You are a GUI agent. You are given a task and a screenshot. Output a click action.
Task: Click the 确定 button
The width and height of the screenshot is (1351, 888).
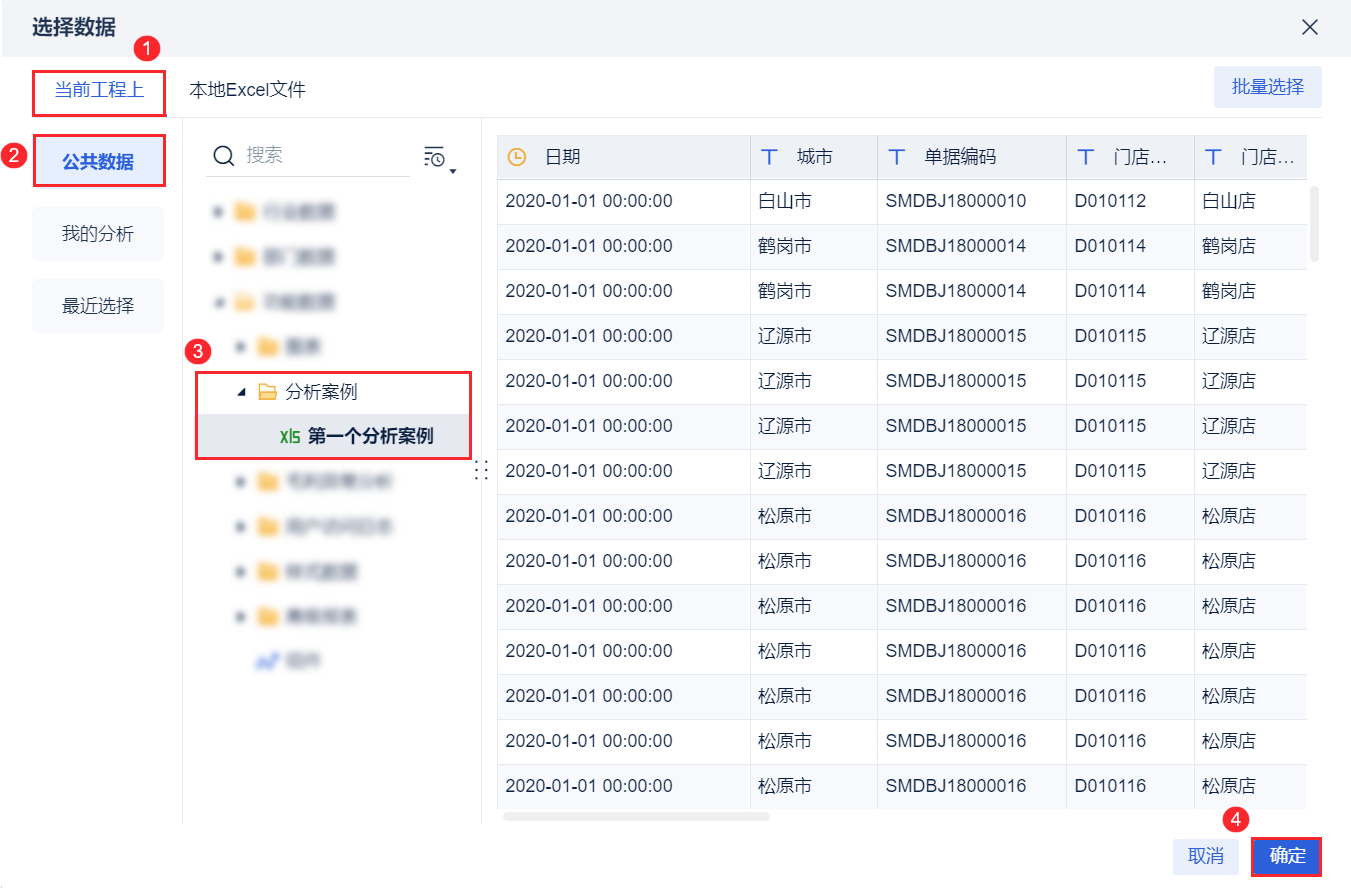point(1287,856)
